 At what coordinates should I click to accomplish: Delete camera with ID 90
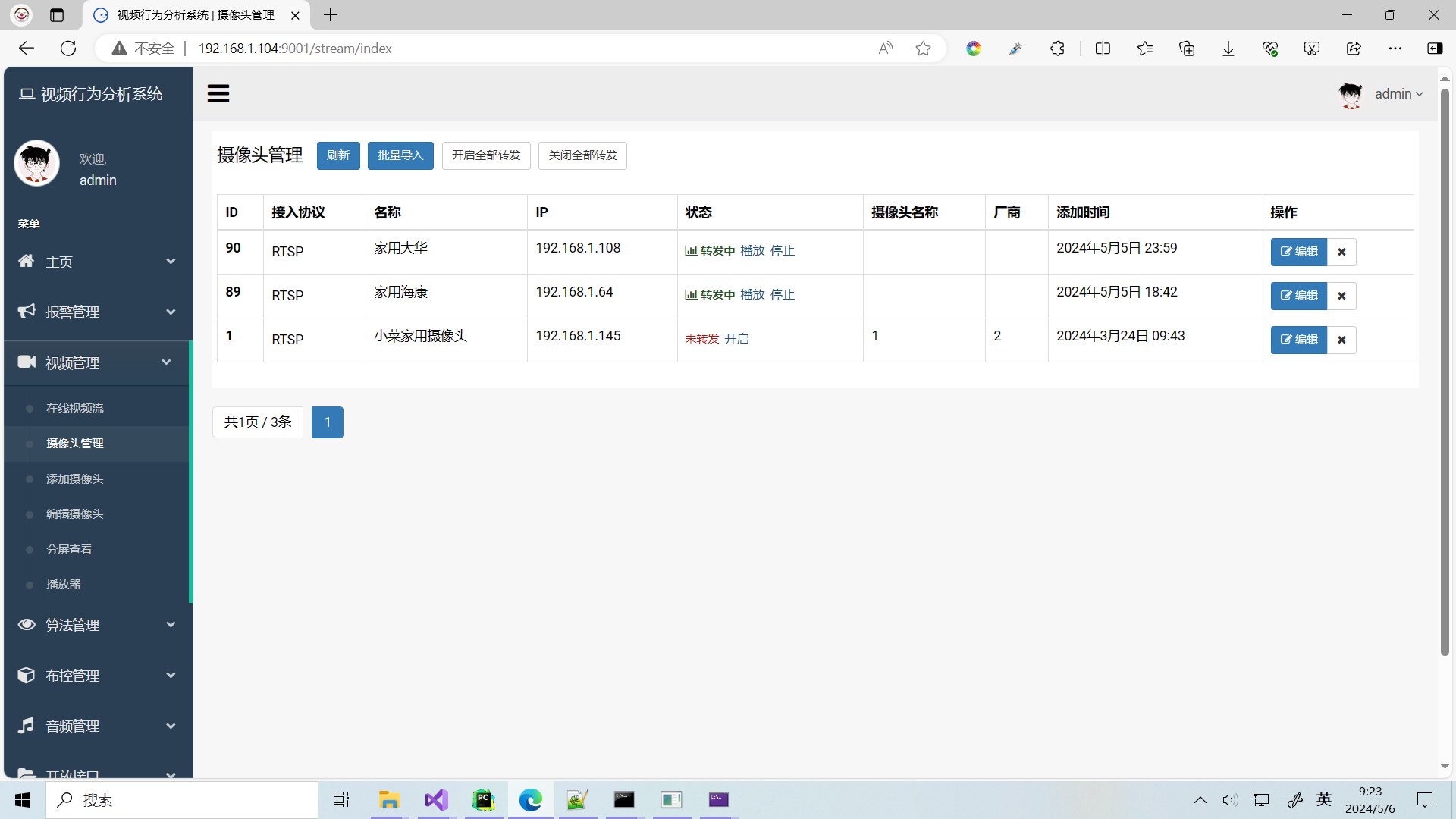pos(1341,252)
